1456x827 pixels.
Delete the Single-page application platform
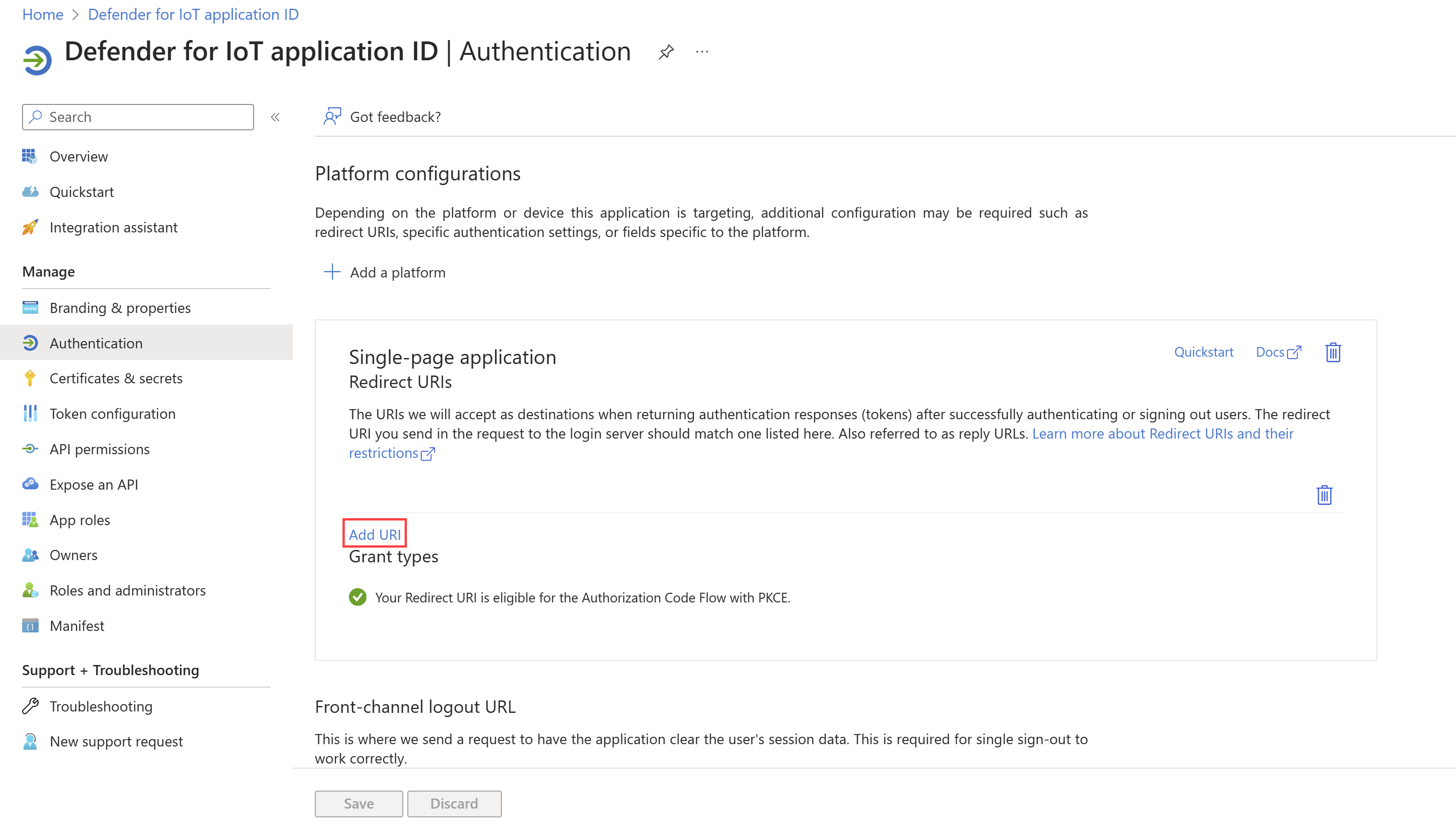click(x=1333, y=352)
